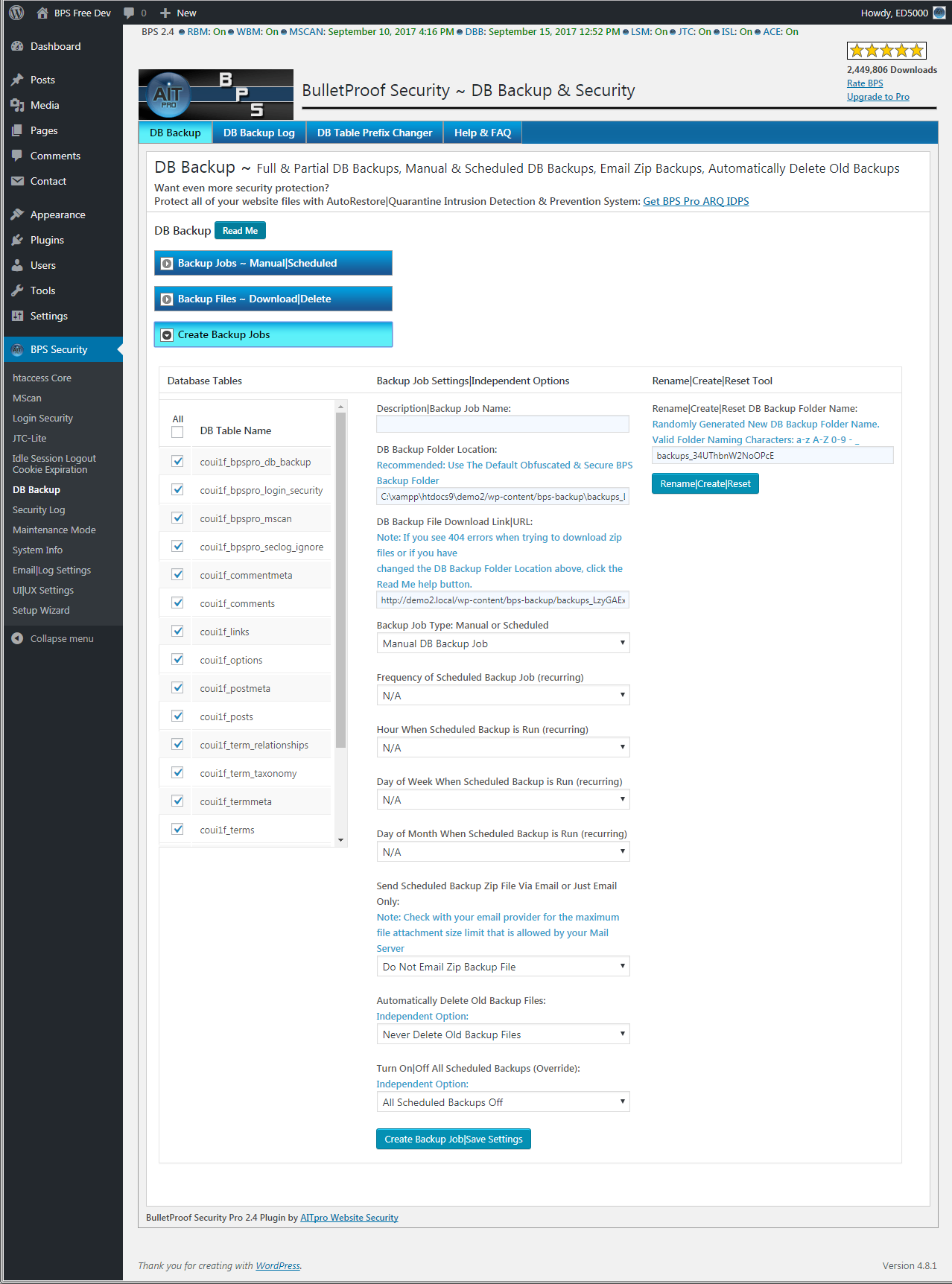The image size is (952, 1284).
Task: Open the Backup Job Type dropdown
Action: click(x=503, y=643)
